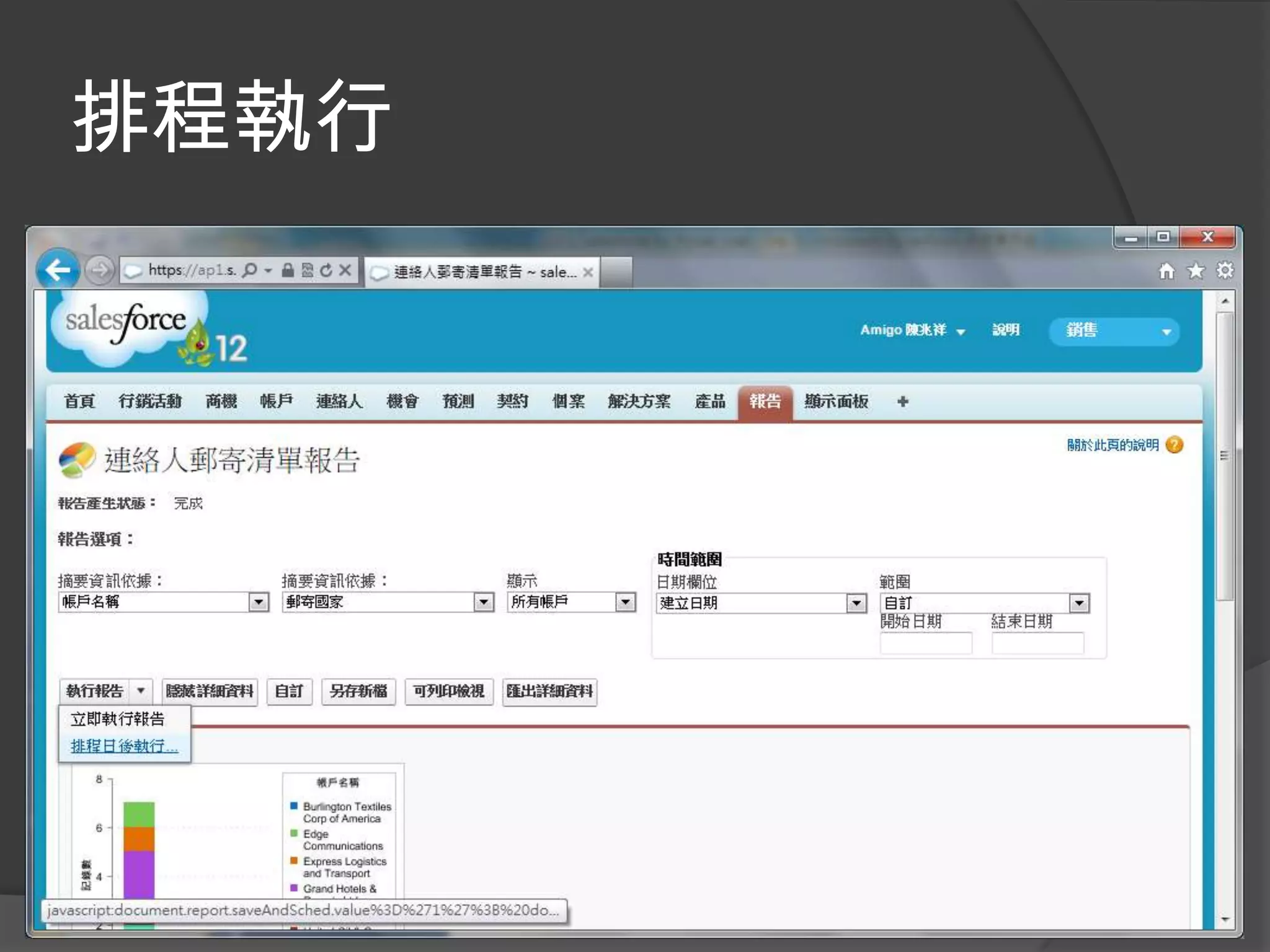Open the 銷售 app menu dropdown
This screenshot has width=1270, height=952.
tap(1166, 332)
